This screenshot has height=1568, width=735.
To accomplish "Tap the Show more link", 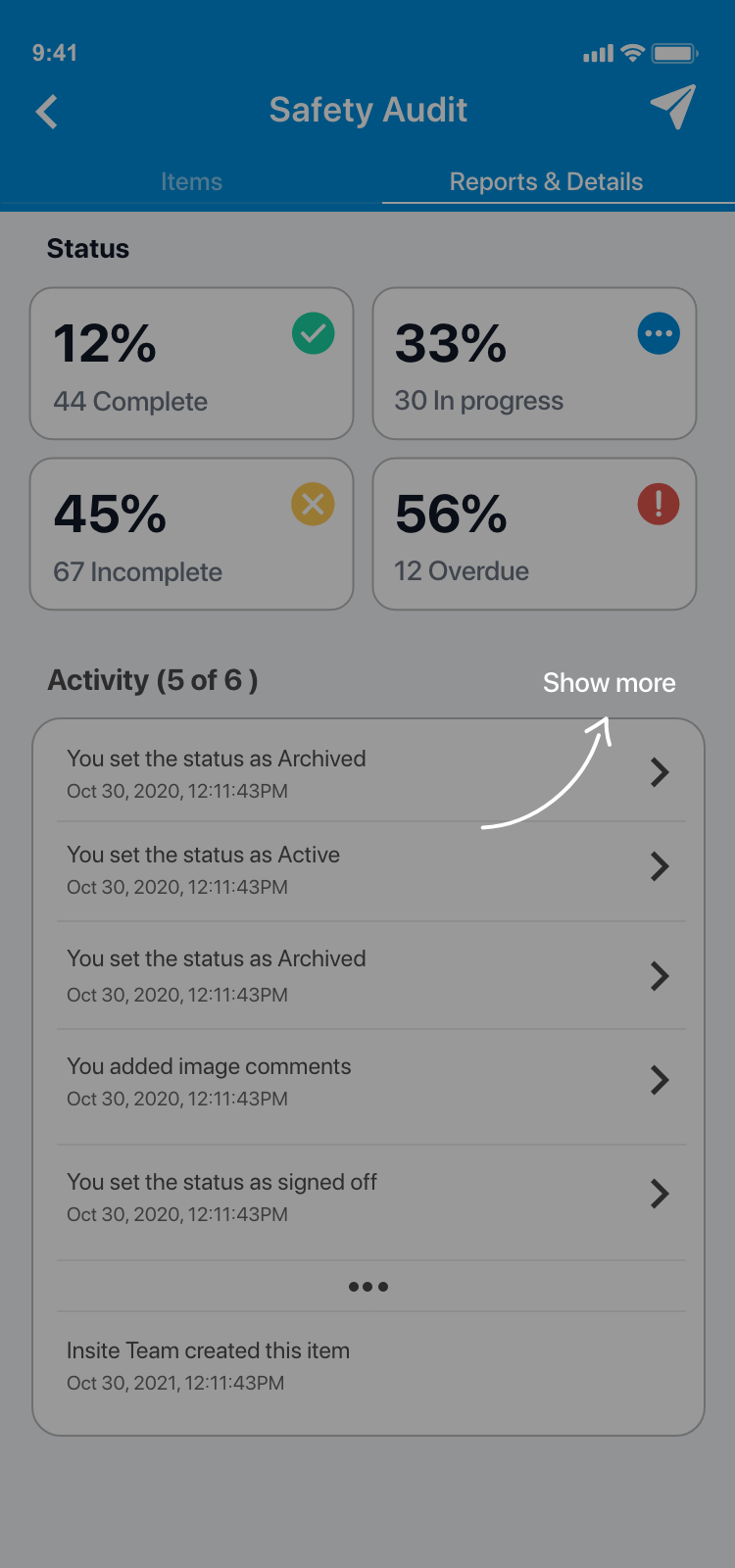I will pyautogui.click(x=609, y=683).
